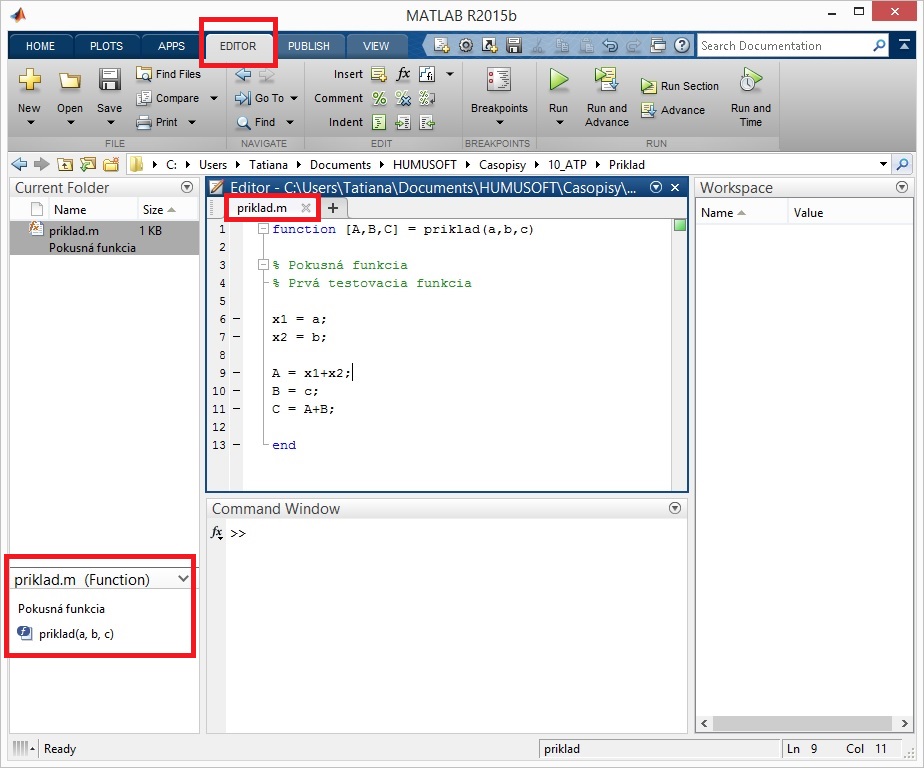Click the Advance button
Screen dimensions: 924x768
(x=673, y=110)
